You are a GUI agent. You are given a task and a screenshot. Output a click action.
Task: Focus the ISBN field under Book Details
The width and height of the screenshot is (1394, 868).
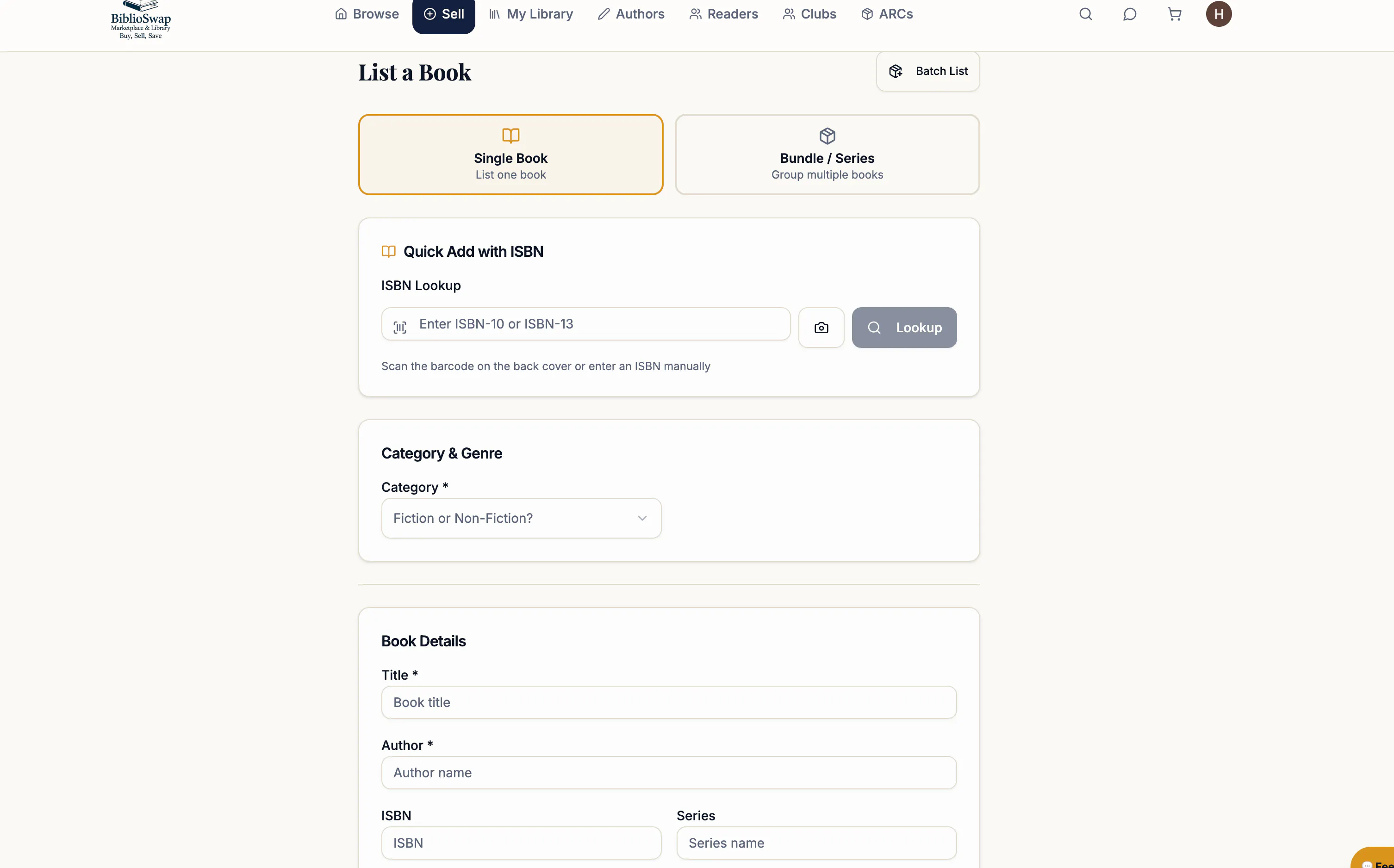[521, 843]
